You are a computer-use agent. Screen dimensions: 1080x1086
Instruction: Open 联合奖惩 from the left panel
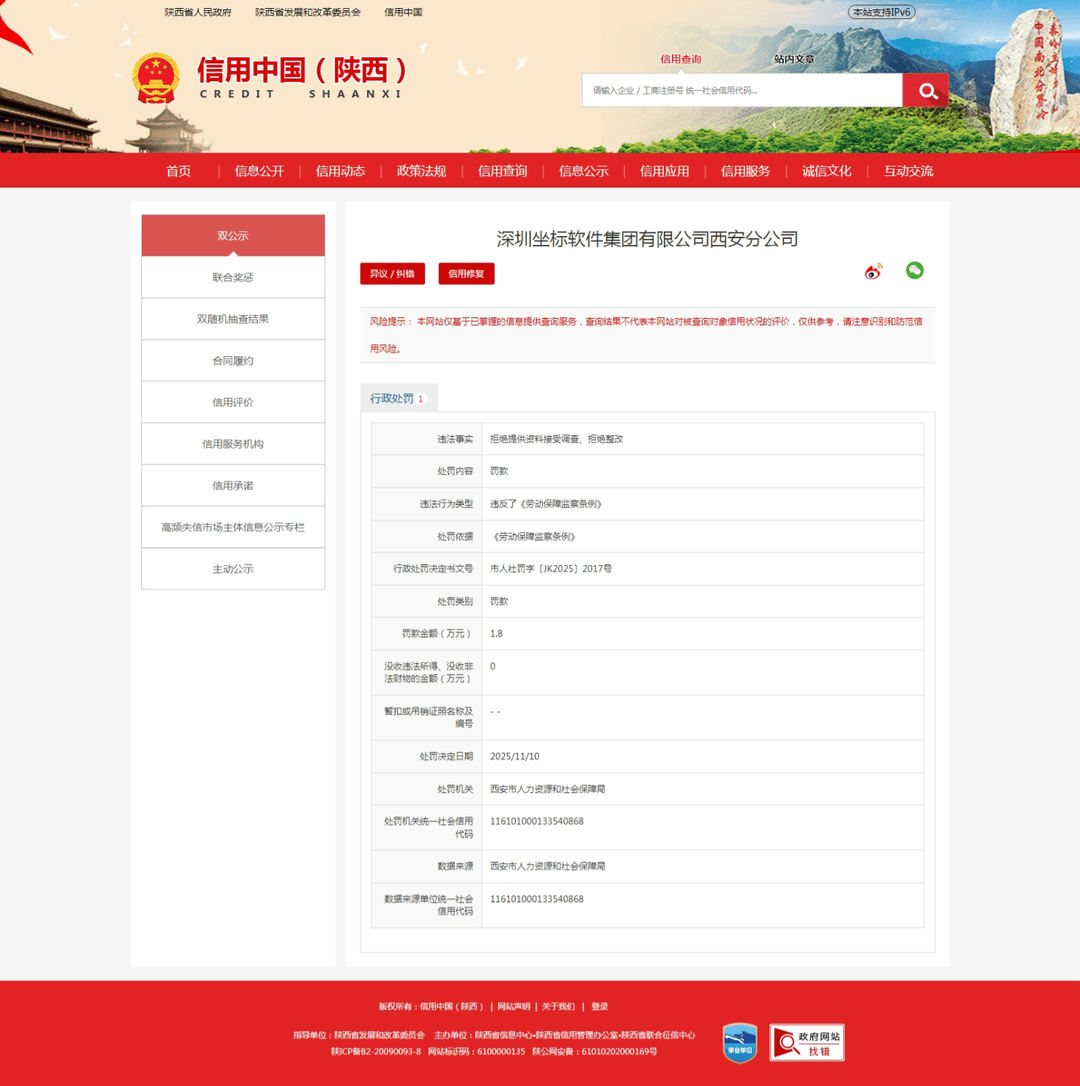coord(232,277)
